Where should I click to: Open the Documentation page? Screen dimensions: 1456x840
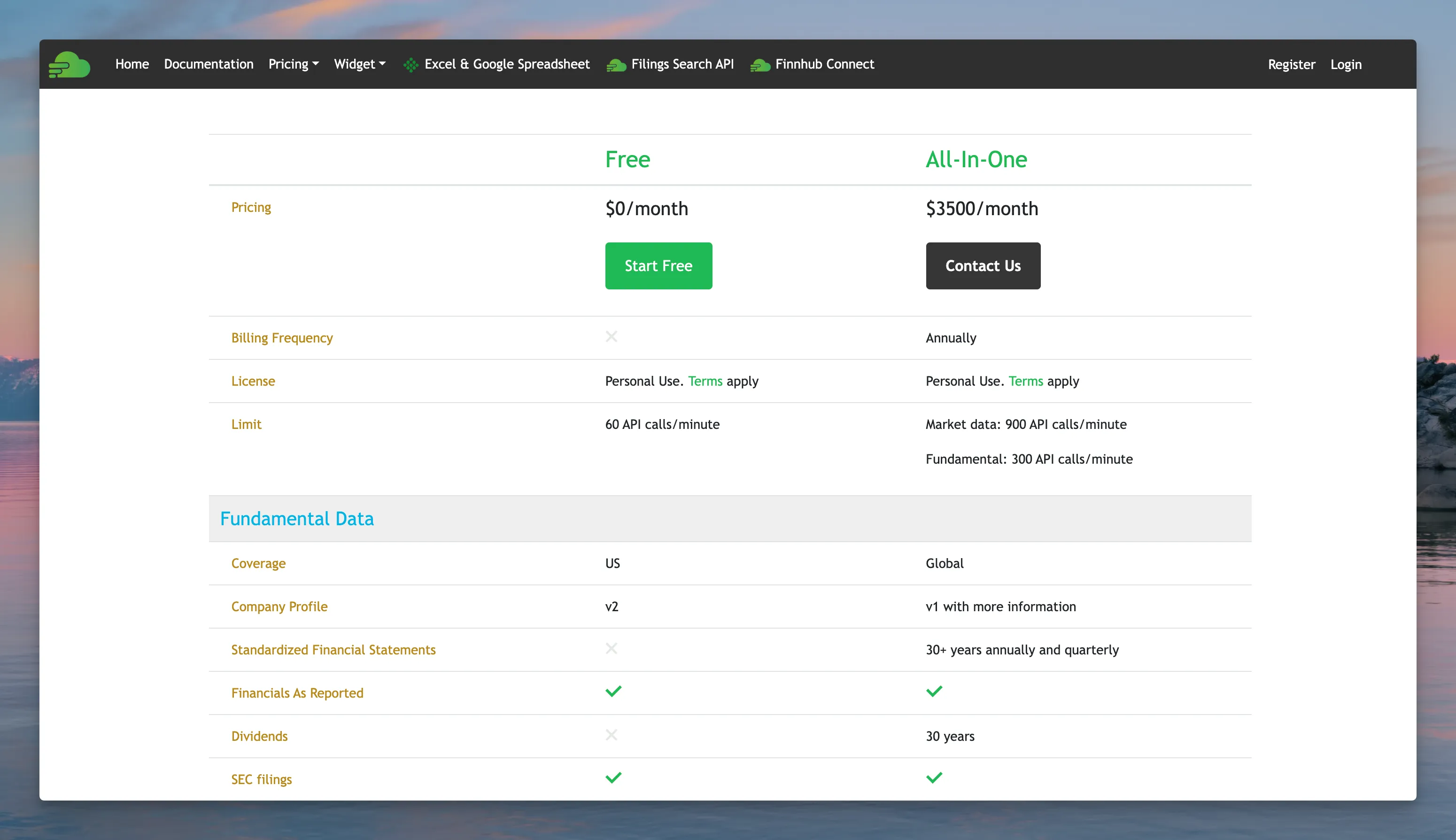pyautogui.click(x=209, y=64)
